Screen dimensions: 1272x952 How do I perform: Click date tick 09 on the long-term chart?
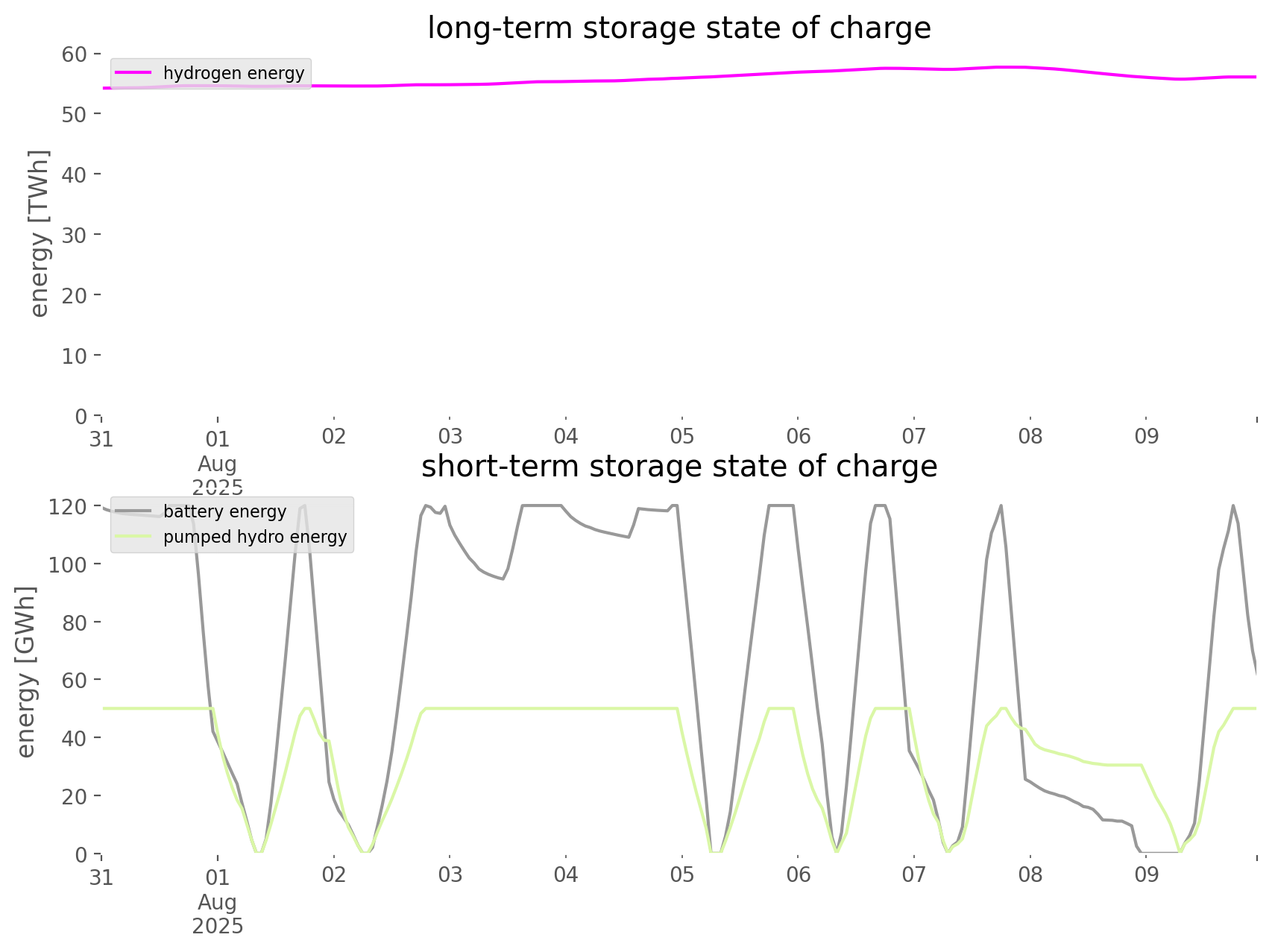[1146, 437]
